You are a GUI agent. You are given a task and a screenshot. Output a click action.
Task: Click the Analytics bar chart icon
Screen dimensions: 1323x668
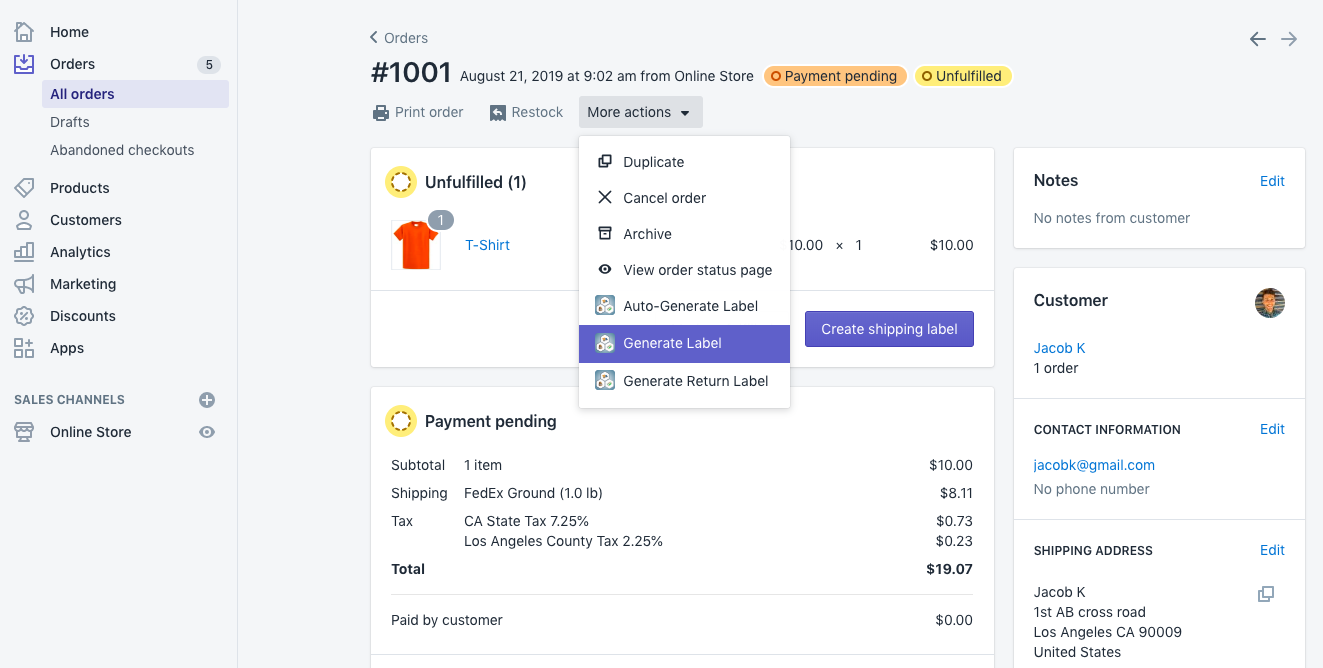pos(24,252)
